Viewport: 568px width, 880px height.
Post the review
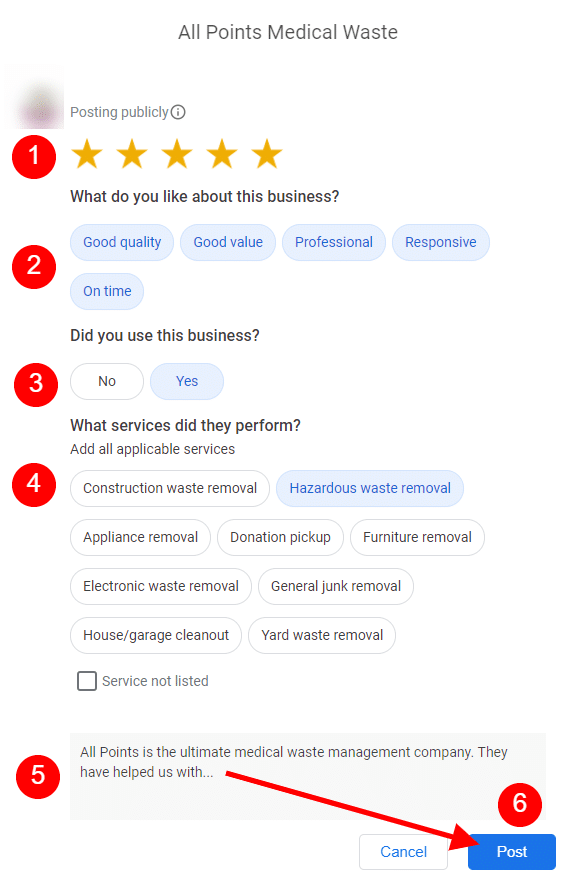(512, 852)
